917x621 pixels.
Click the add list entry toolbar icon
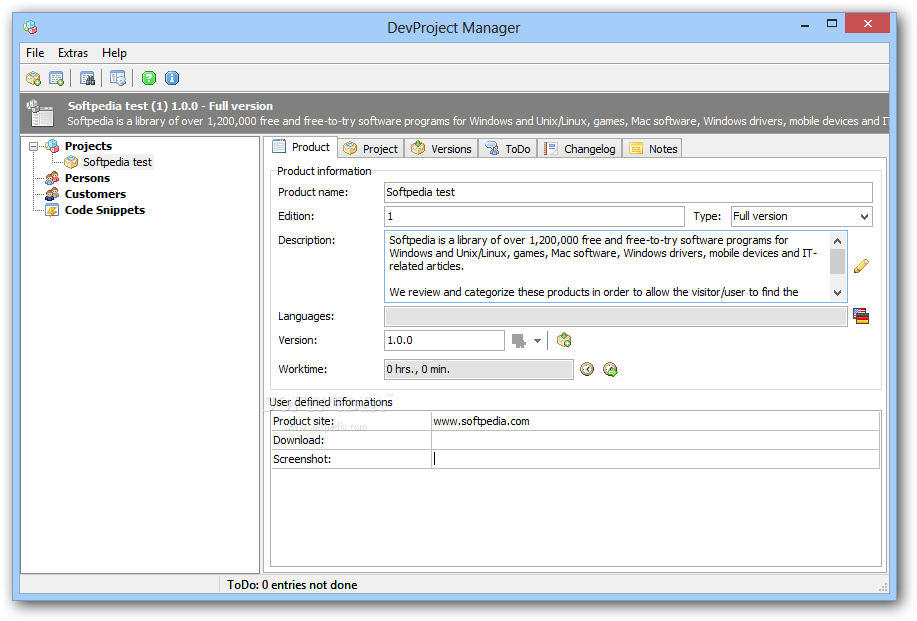point(57,78)
